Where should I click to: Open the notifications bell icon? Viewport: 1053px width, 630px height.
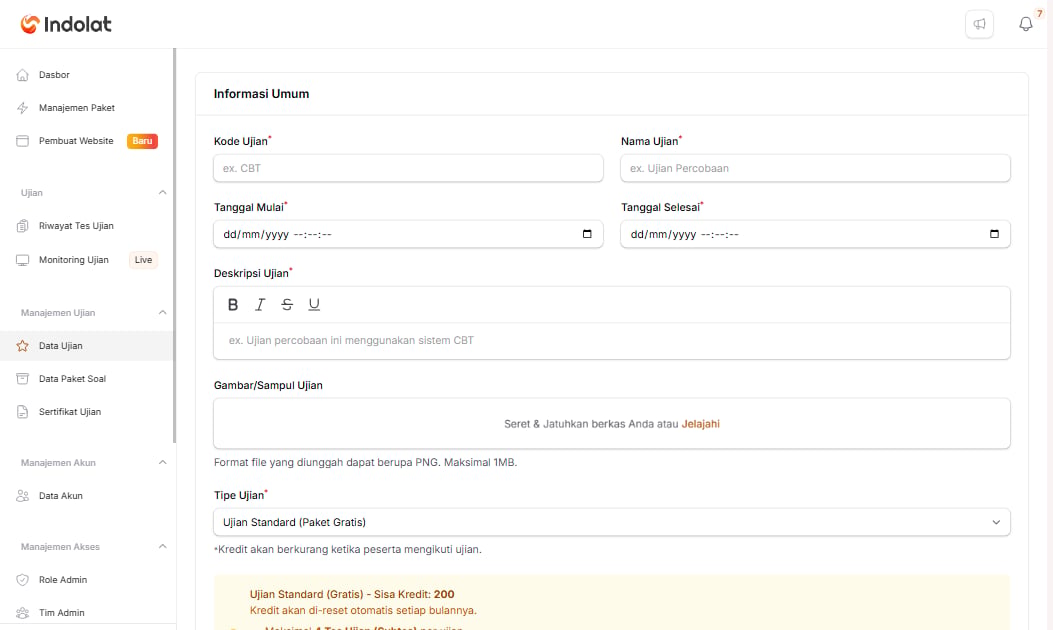point(1025,24)
